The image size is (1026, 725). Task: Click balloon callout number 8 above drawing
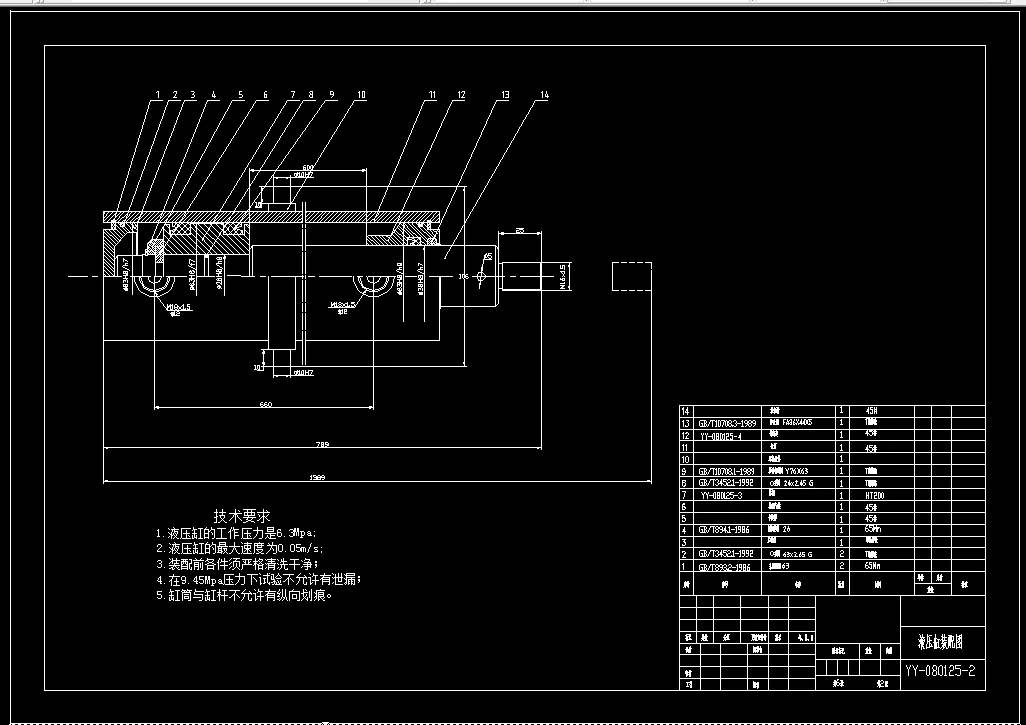[311, 95]
